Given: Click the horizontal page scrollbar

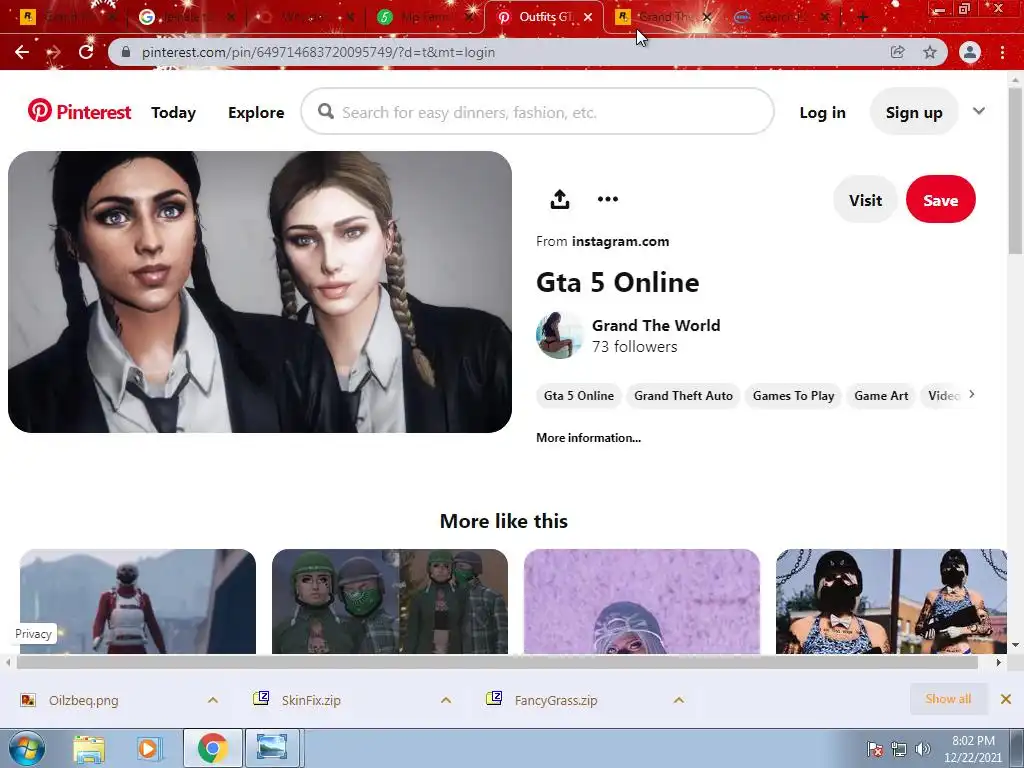Looking at the screenshot, I should click(496, 662).
